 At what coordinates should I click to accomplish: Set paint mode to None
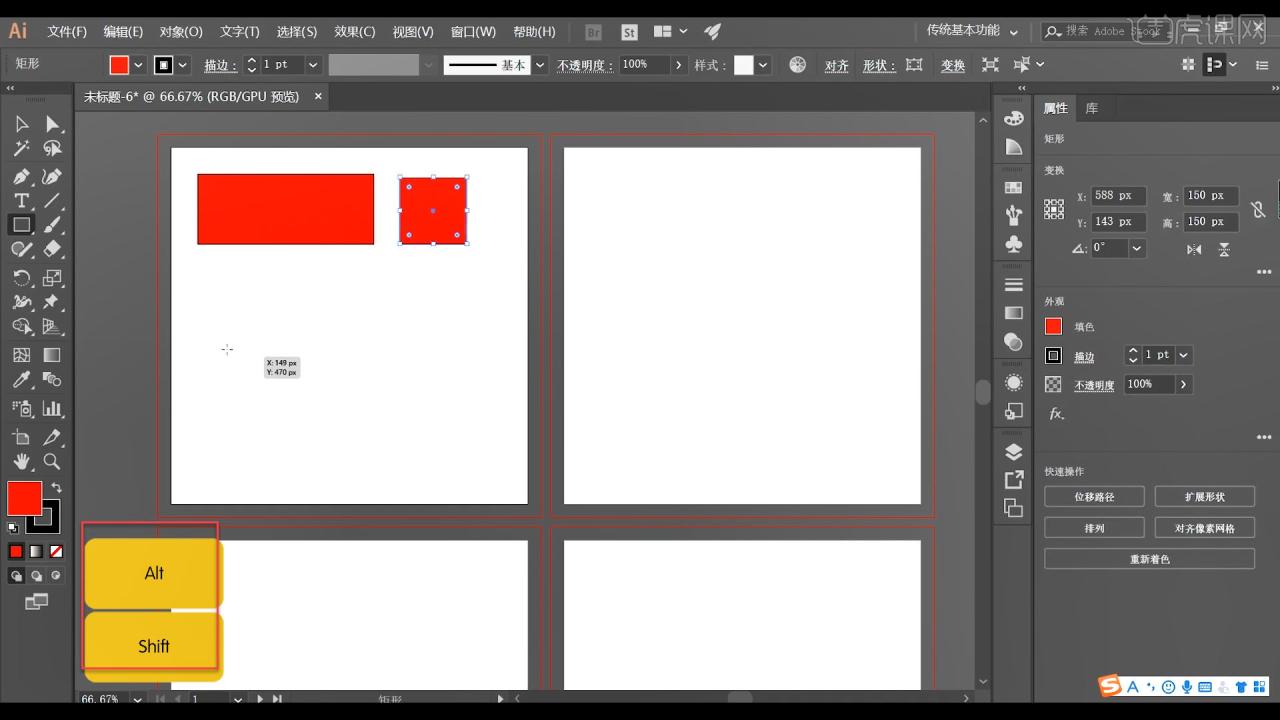56,551
